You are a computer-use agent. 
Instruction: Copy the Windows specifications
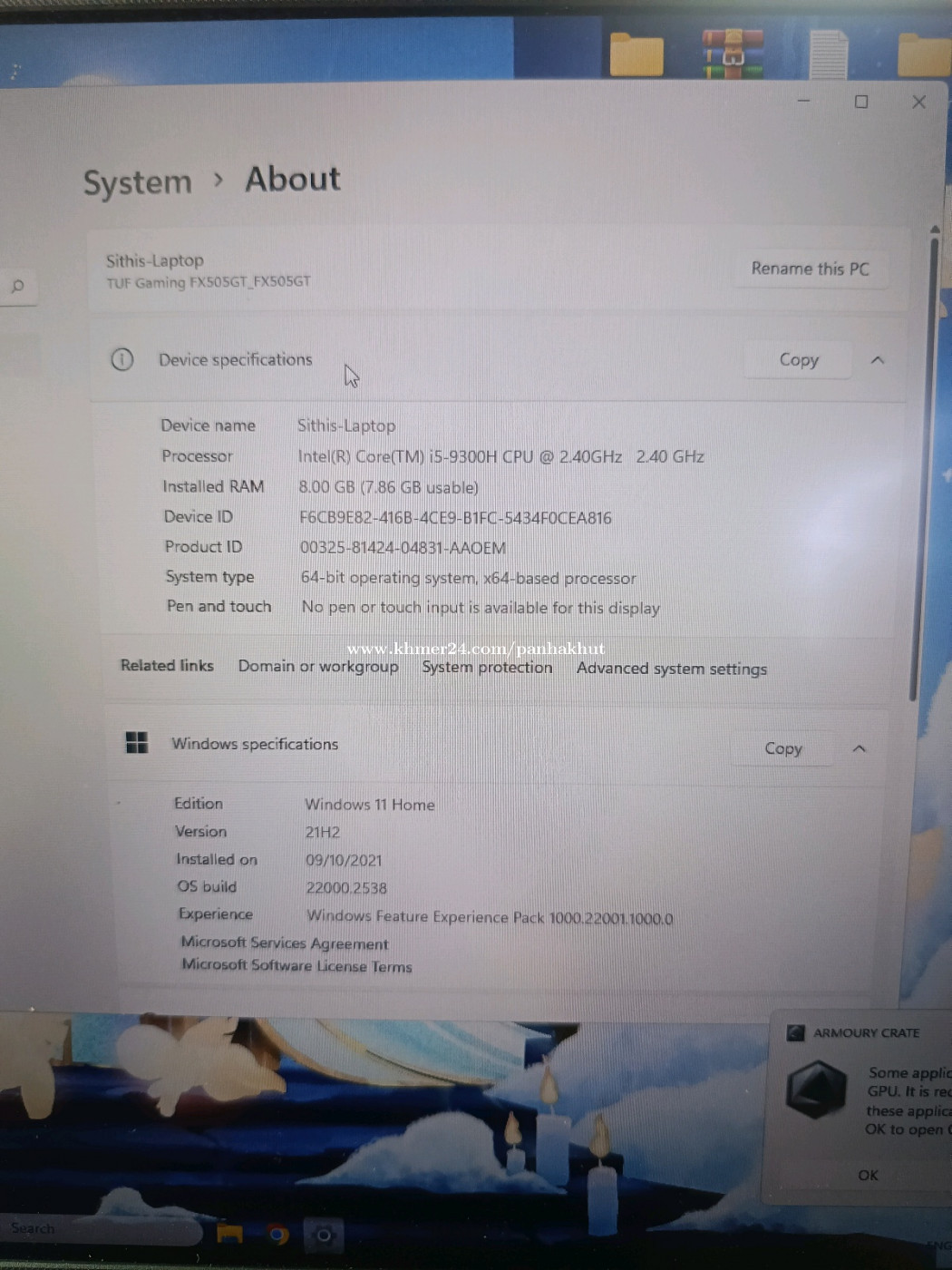click(782, 748)
